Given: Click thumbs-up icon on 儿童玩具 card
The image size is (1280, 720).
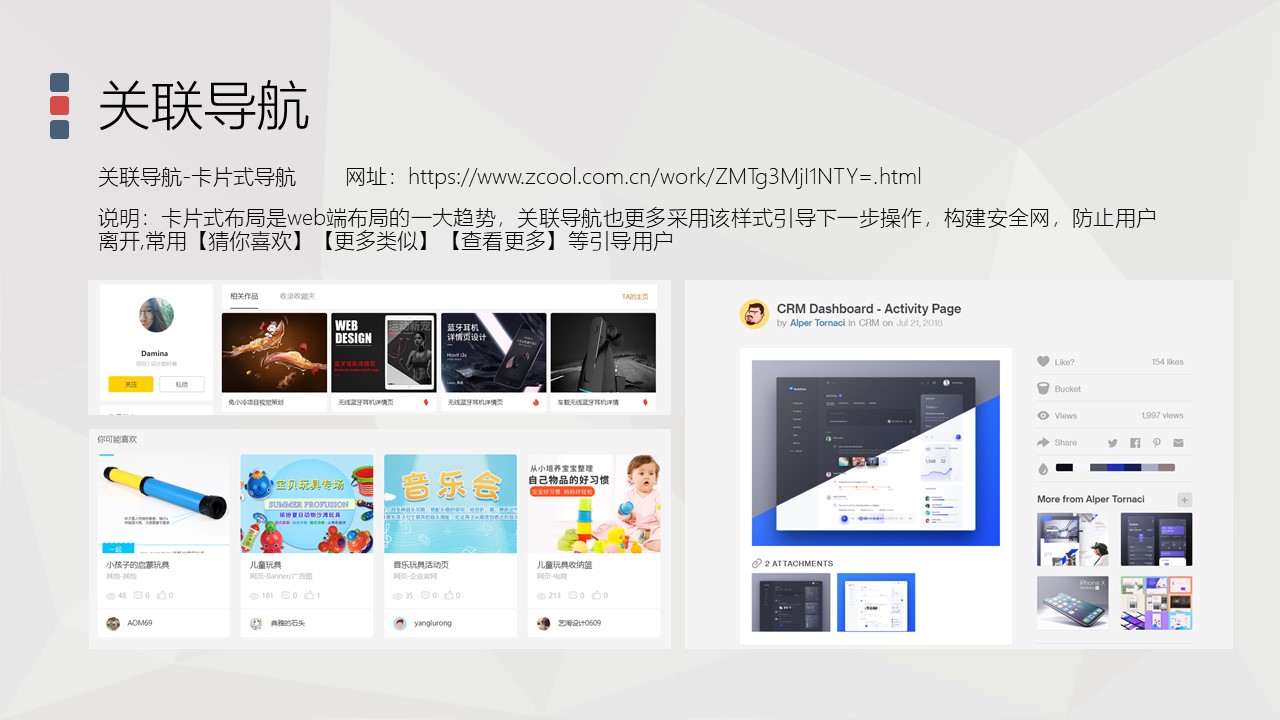Looking at the screenshot, I should 309,596.
